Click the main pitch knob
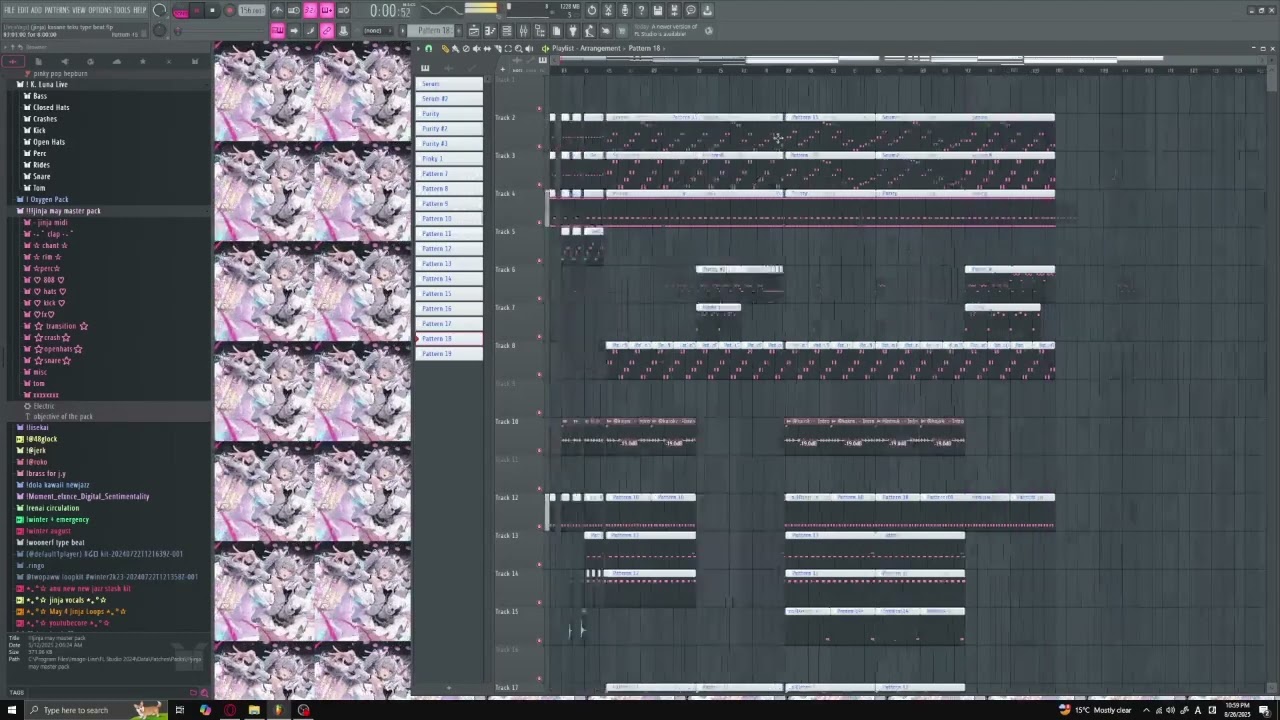The image size is (1280, 720). point(159,31)
